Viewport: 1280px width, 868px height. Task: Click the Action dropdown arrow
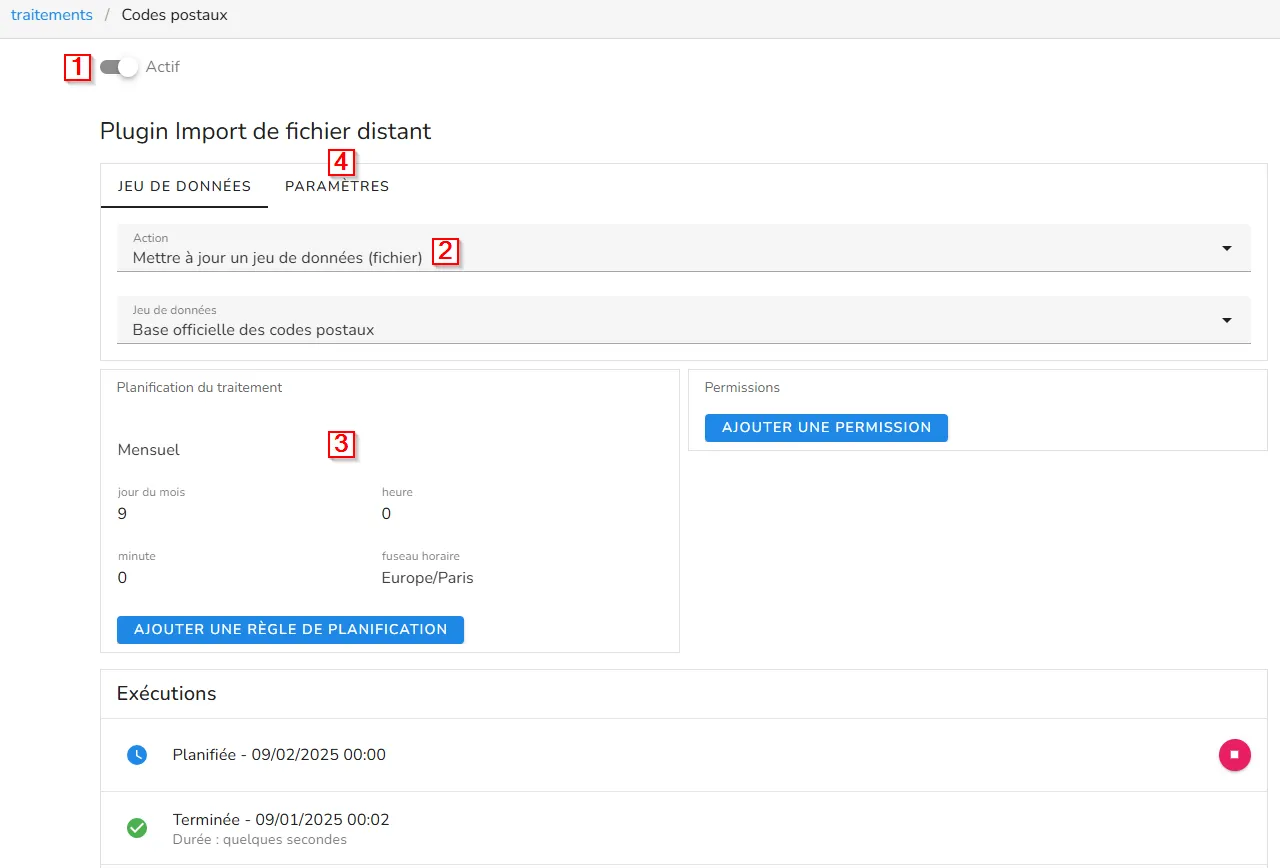pos(1227,248)
